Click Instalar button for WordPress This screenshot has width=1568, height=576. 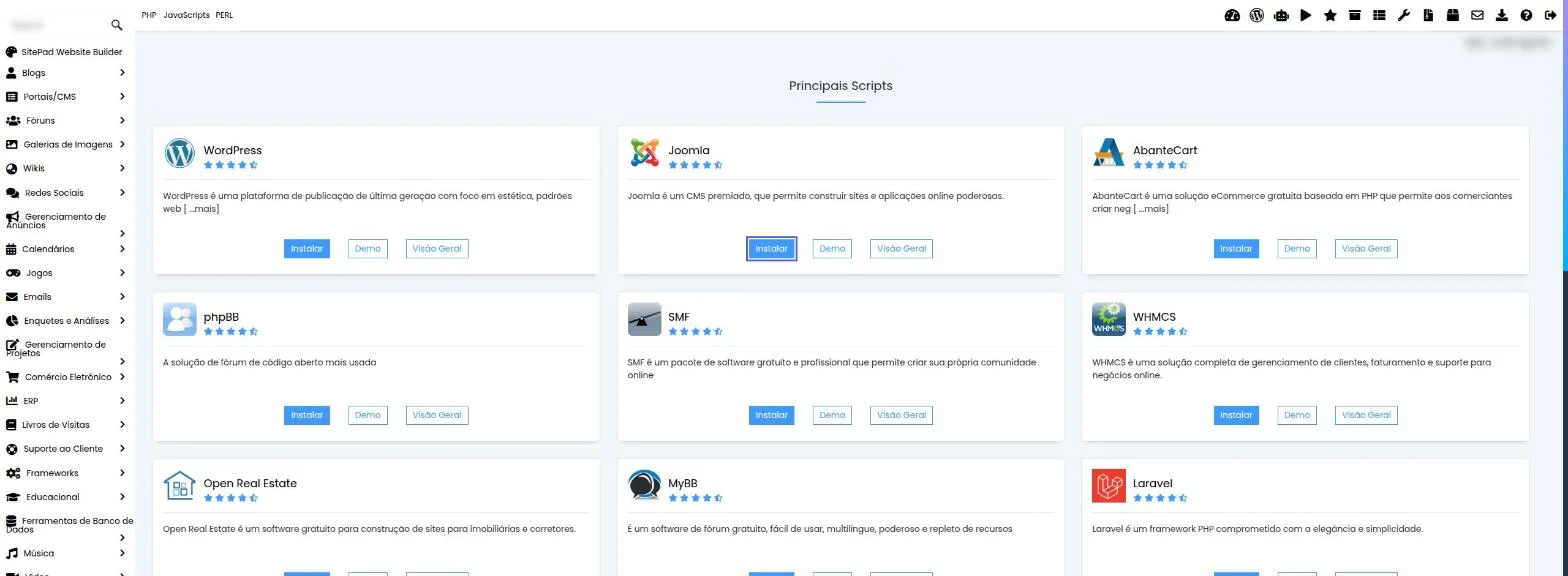click(x=307, y=249)
